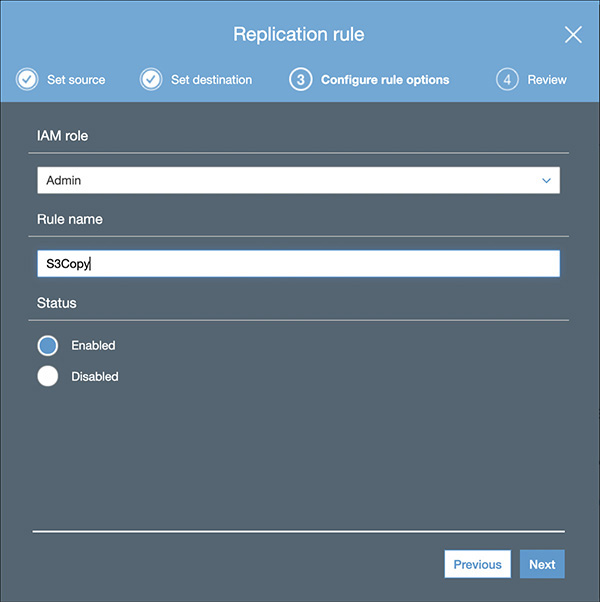Click the Status section heading
Image resolution: width=600 pixels, height=602 pixels.
click(x=56, y=302)
